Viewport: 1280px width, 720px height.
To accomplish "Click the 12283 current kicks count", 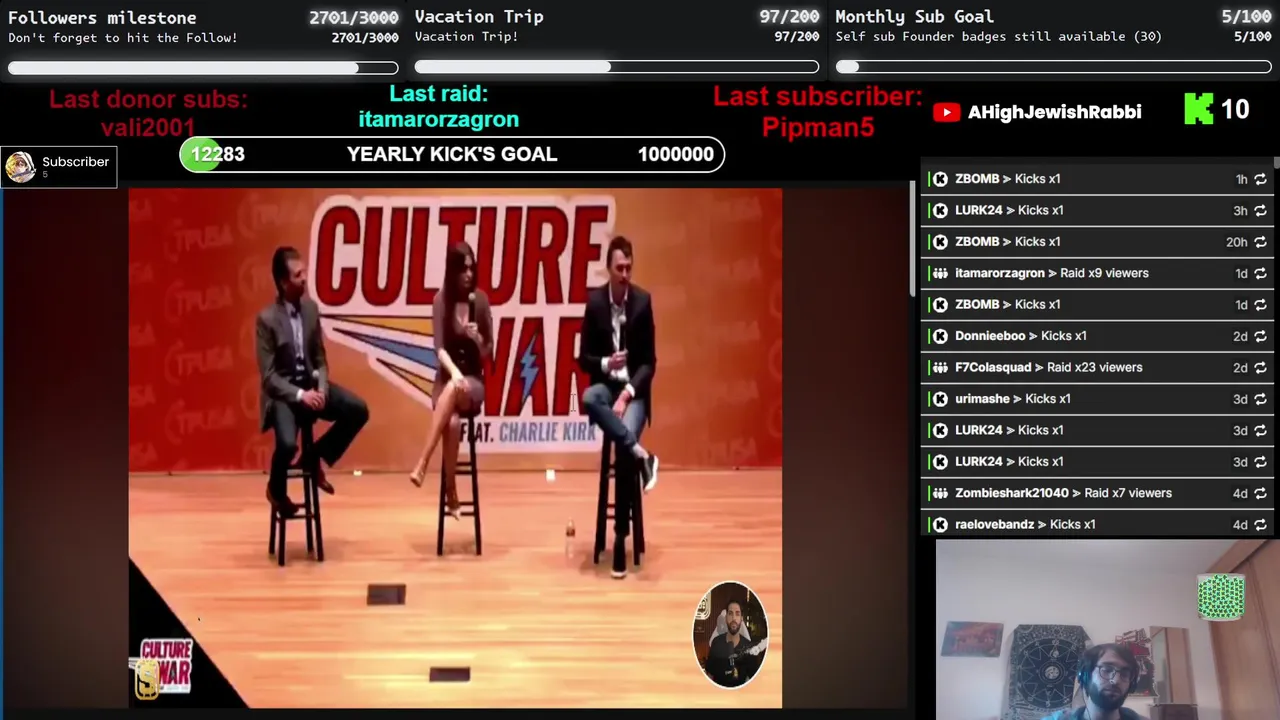I will click(x=217, y=154).
